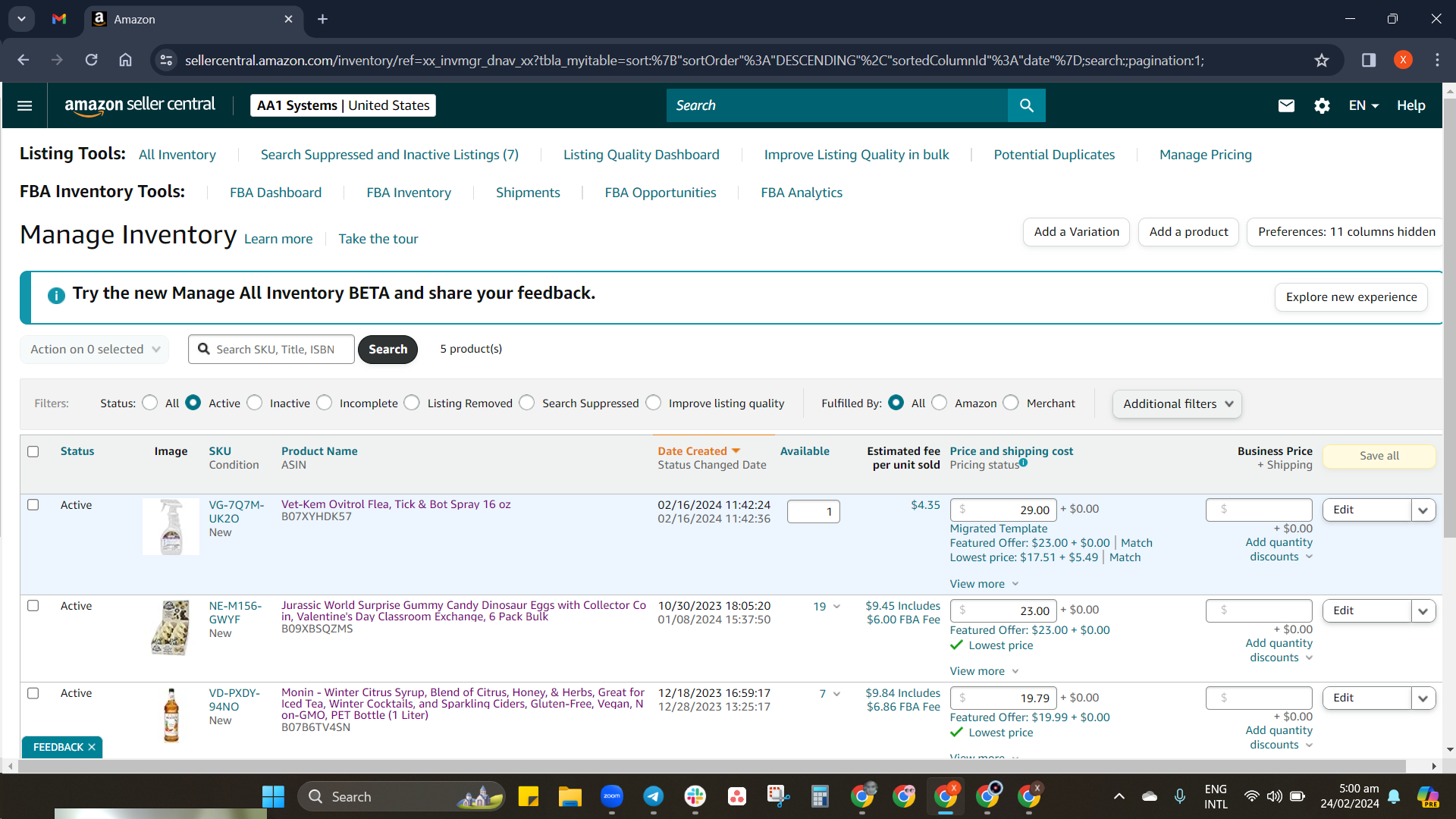The width and height of the screenshot is (1456, 819).
Task: Click the Amazon Seller Central logo
Action: point(140,105)
